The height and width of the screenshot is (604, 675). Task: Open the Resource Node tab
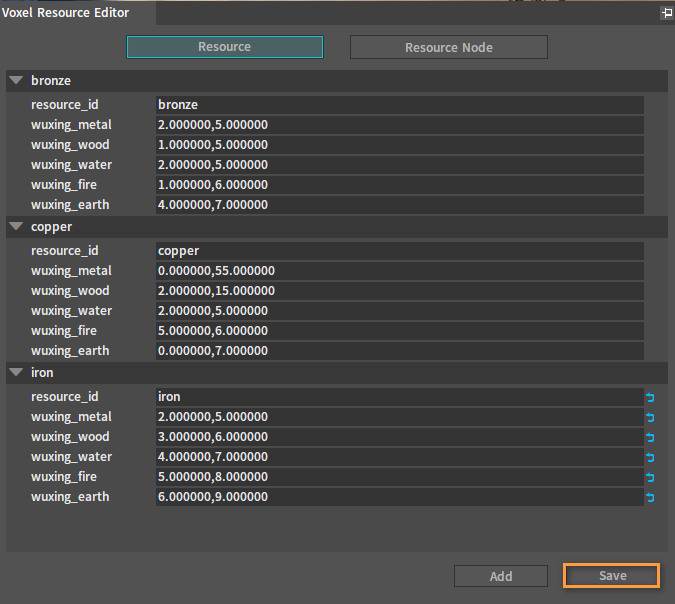pos(448,47)
